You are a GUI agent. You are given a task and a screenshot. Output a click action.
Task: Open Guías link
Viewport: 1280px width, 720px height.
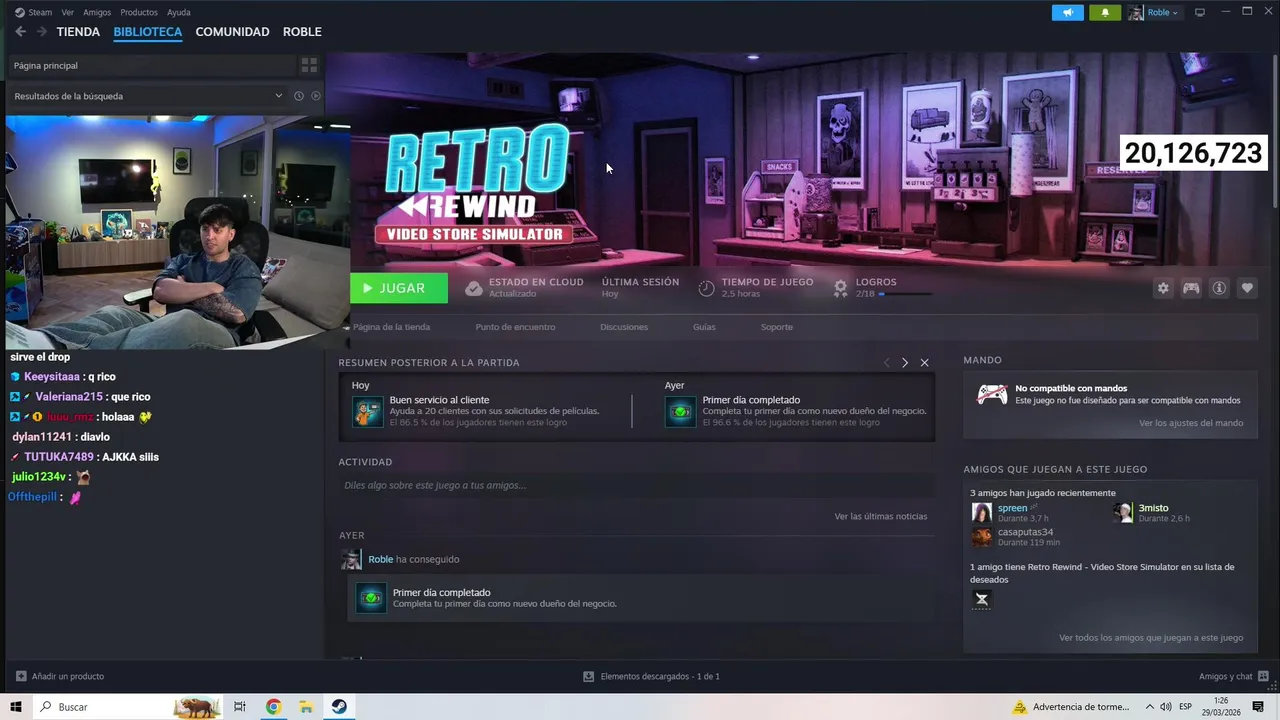click(x=704, y=327)
